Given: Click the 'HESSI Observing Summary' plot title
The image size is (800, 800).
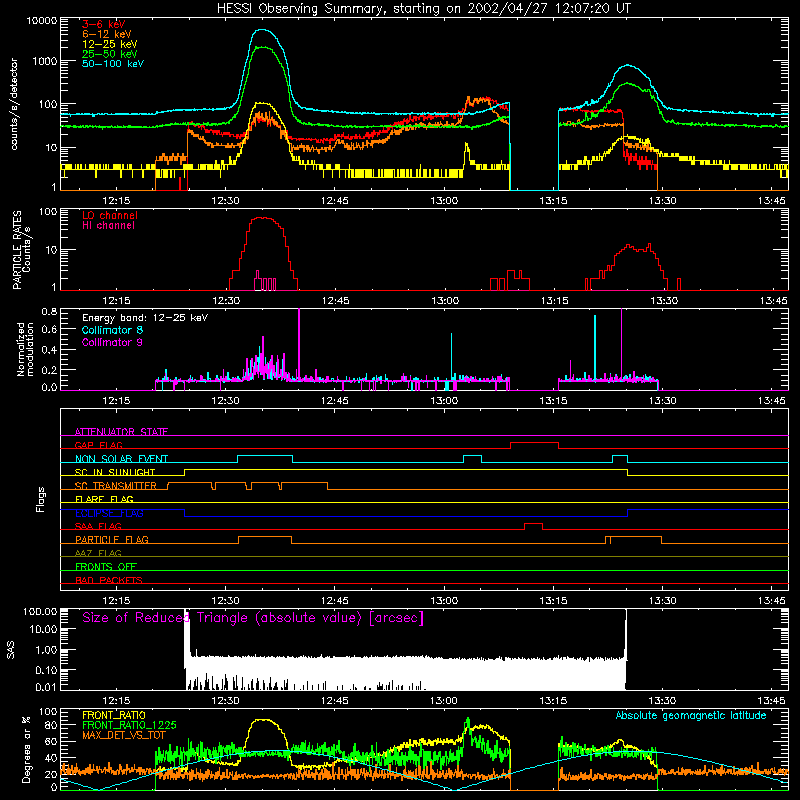Looking at the screenshot, I should [x=423, y=9].
